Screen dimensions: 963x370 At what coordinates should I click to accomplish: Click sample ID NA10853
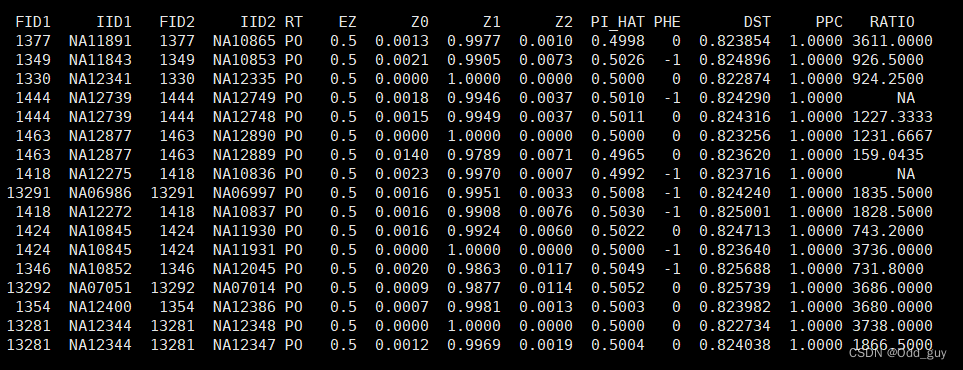tap(244, 61)
